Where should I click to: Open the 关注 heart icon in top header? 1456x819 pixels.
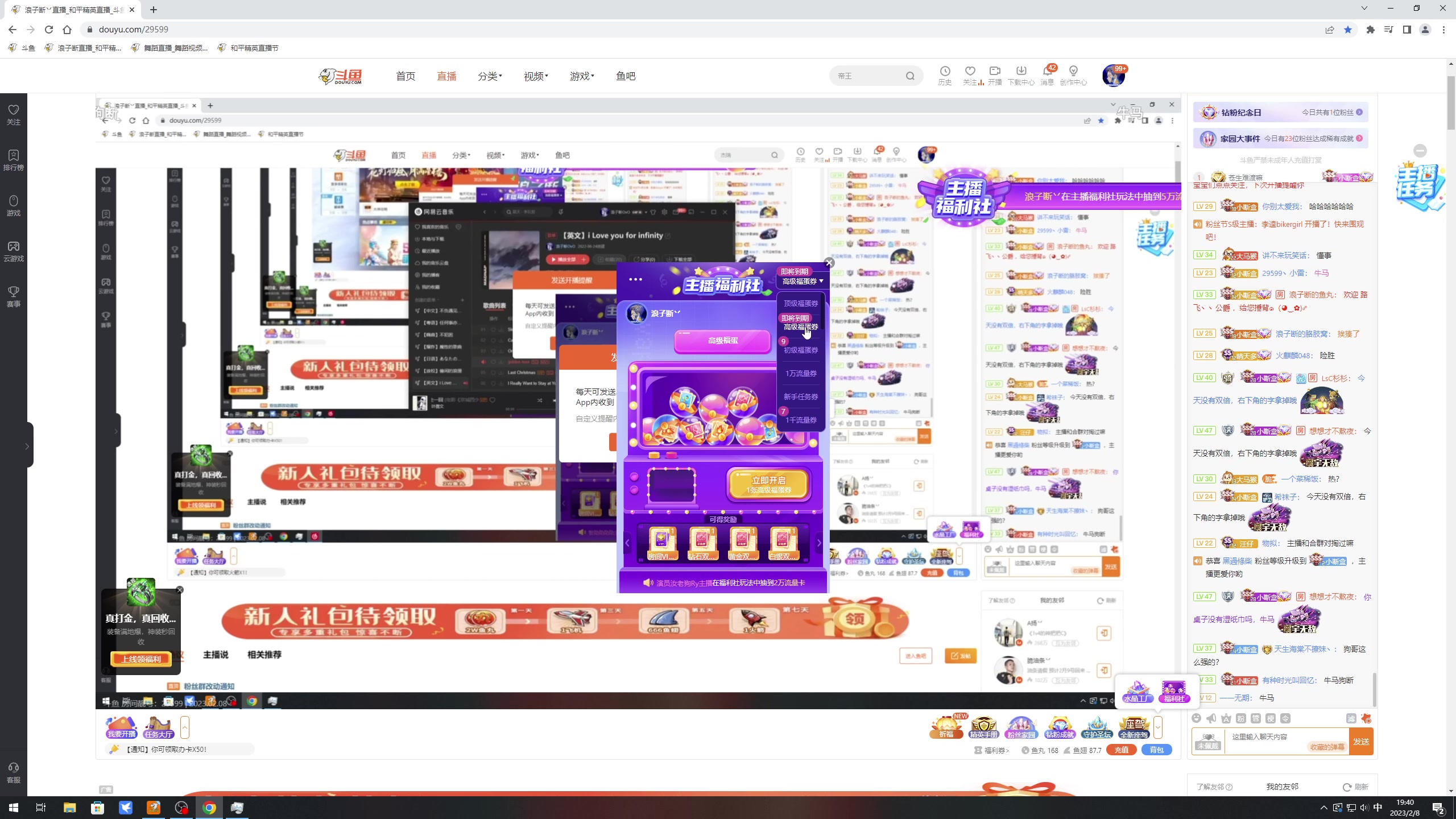pyautogui.click(x=970, y=75)
